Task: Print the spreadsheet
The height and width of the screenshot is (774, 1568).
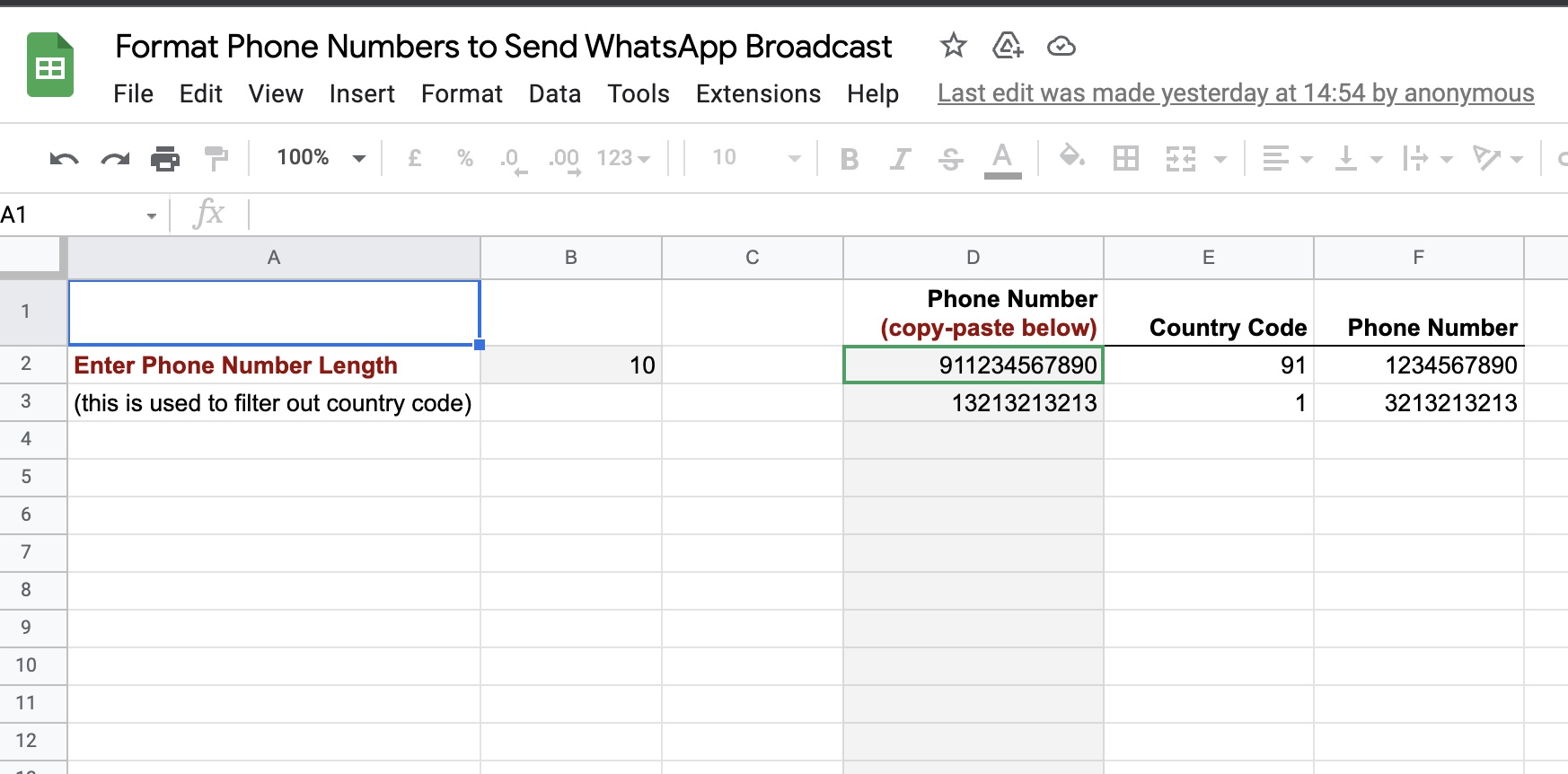Action: (165, 159)
